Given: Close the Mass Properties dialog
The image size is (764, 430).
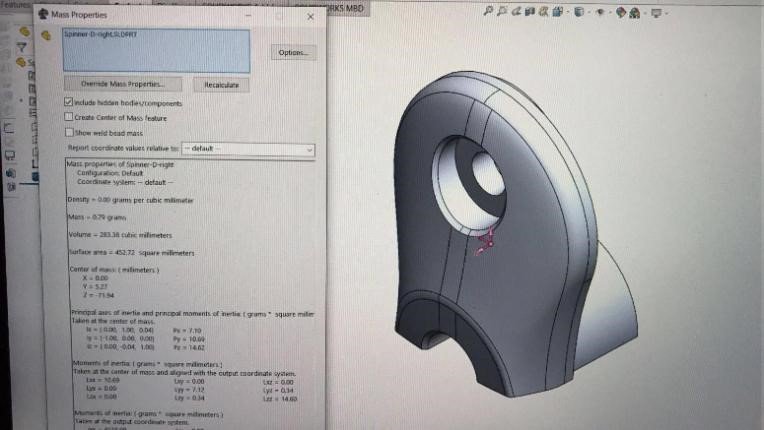Looking at the screenshot, I should click(x=310, y=17).
